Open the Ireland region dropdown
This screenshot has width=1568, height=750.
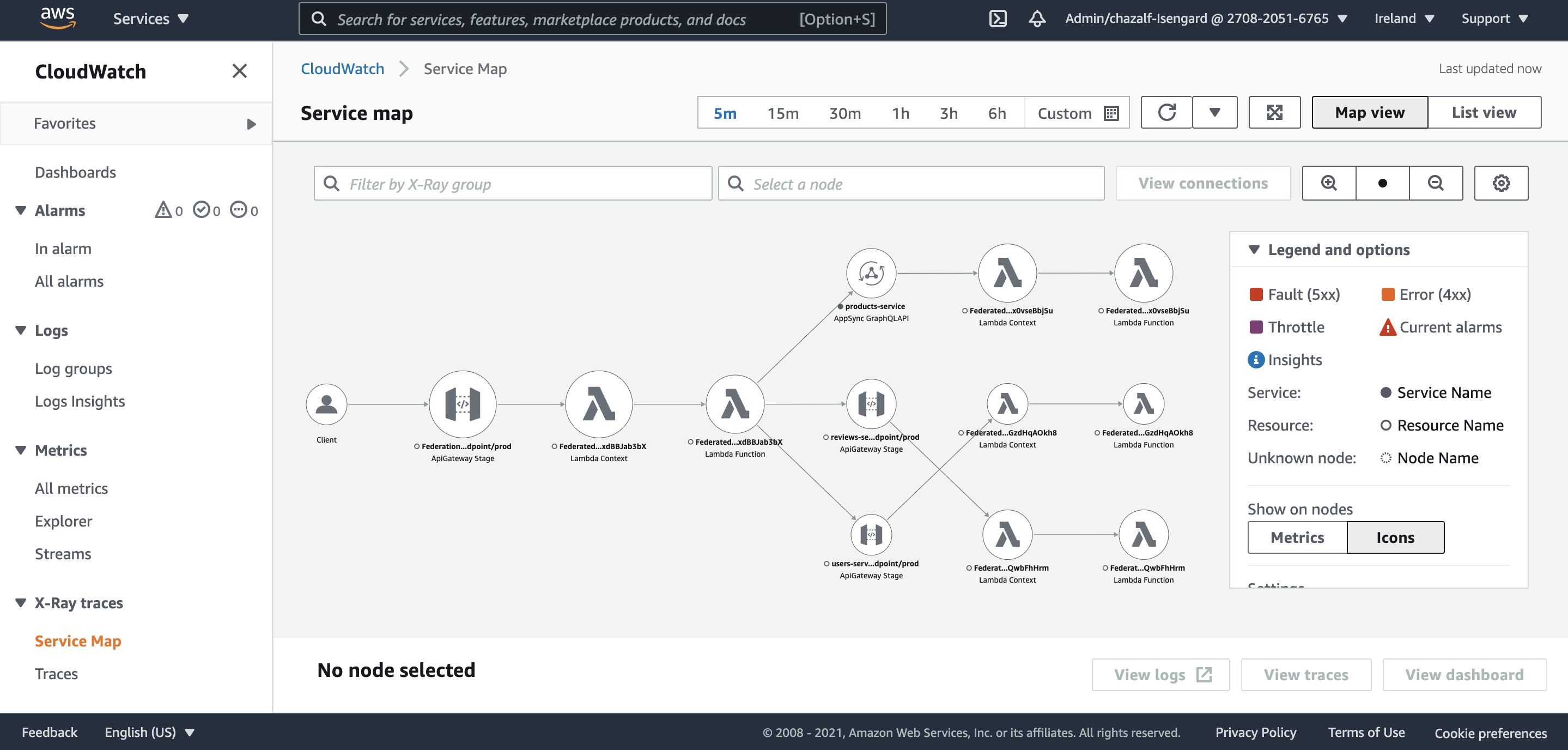click(1403, 19)
